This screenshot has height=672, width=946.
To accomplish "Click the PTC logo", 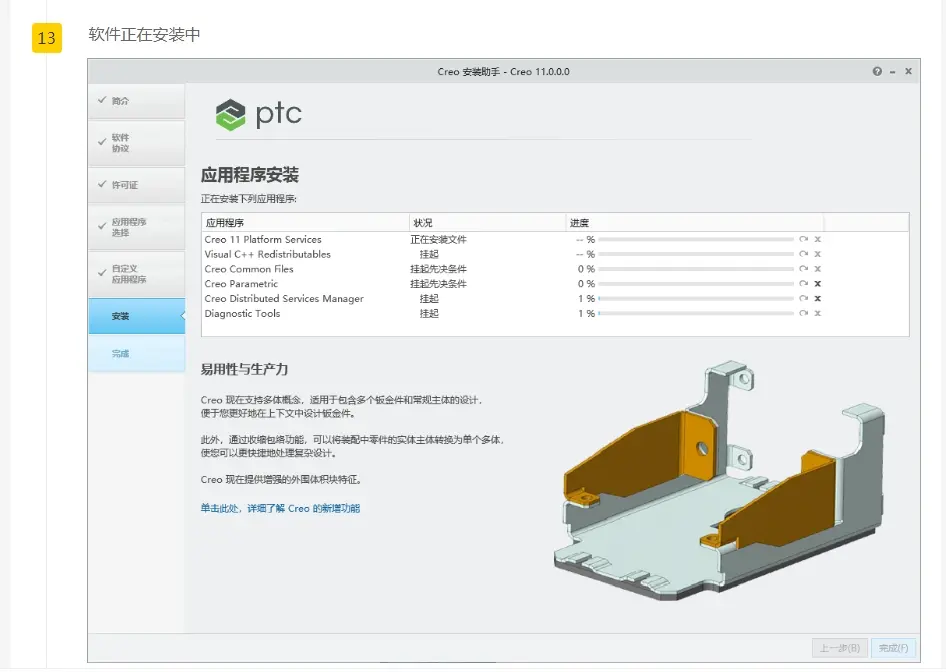I will pos(258,114).
